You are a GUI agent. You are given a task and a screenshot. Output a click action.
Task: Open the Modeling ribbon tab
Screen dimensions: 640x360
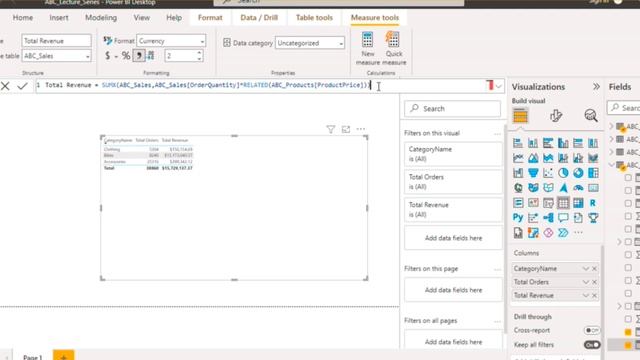pyautogui.click(x=101, y=18)
